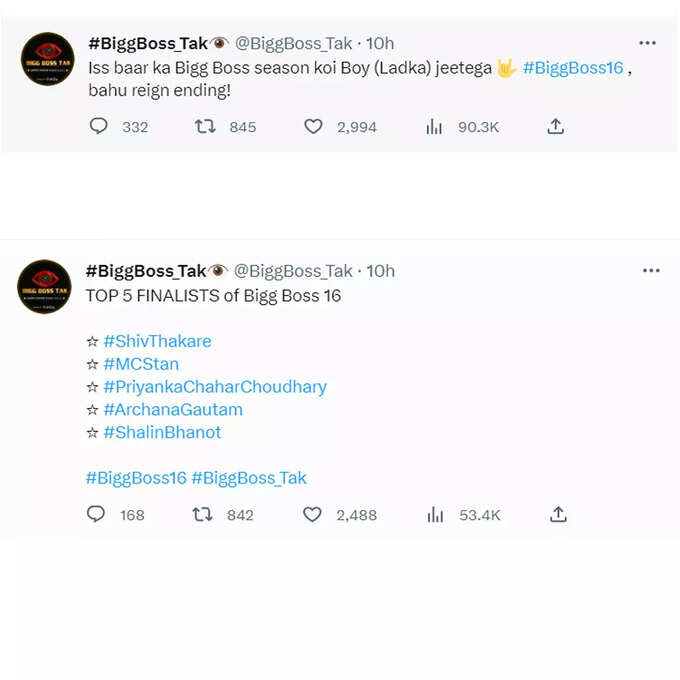Open more options menu on second tweet
This screenshot has width=680, height=680.
[x=651, y=271]
